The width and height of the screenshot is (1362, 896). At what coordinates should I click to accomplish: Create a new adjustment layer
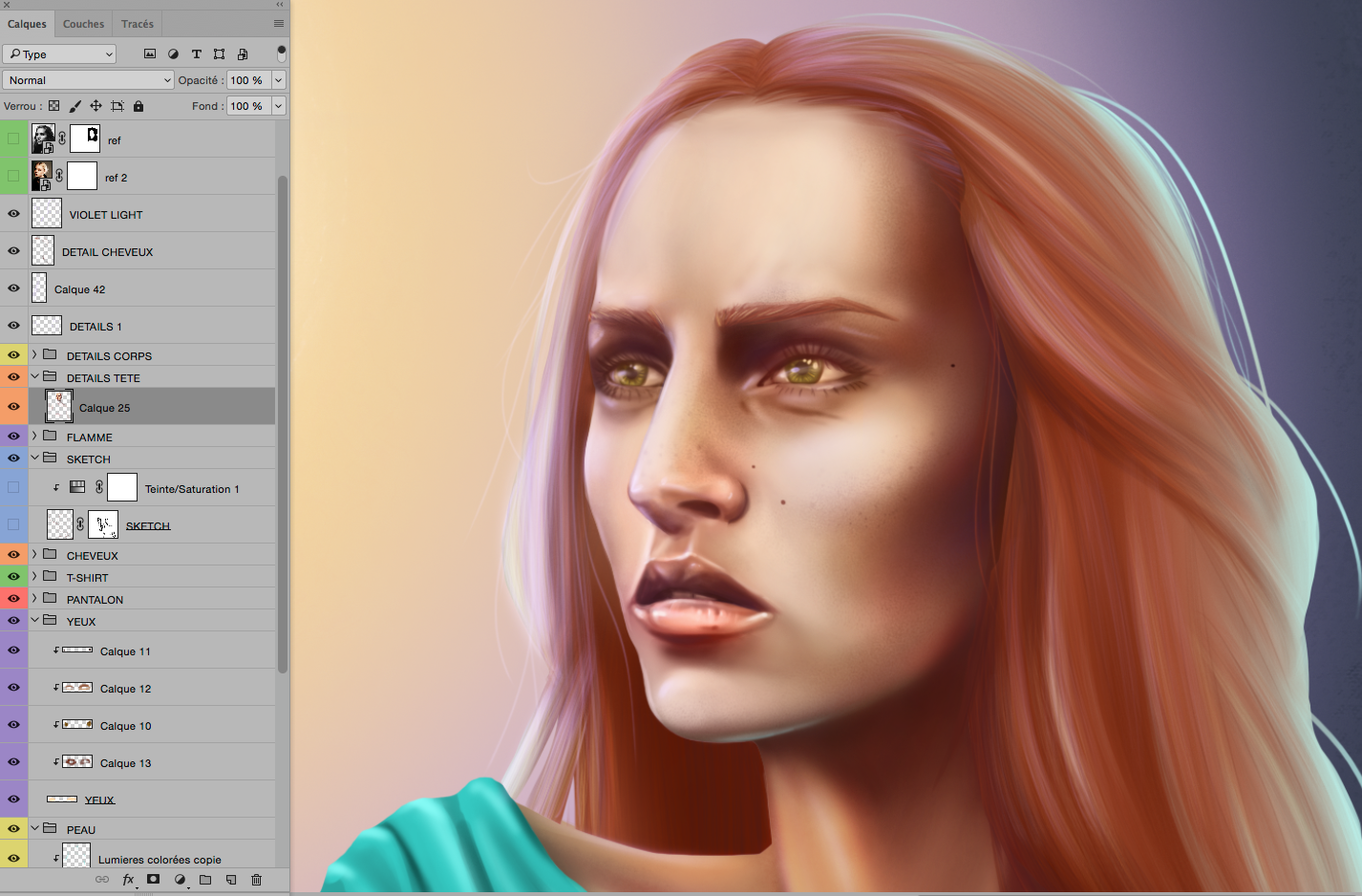tap(180, 880)
